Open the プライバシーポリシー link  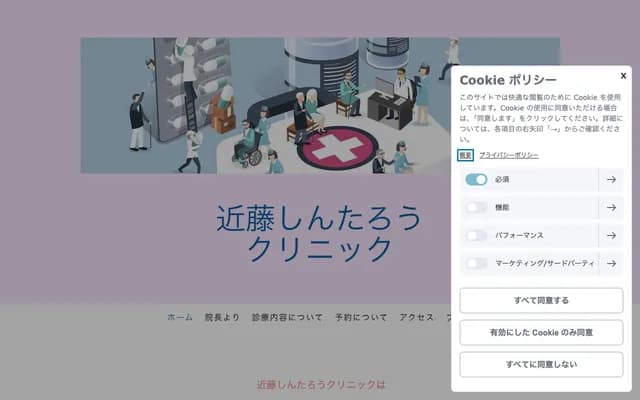click(509, 155)
